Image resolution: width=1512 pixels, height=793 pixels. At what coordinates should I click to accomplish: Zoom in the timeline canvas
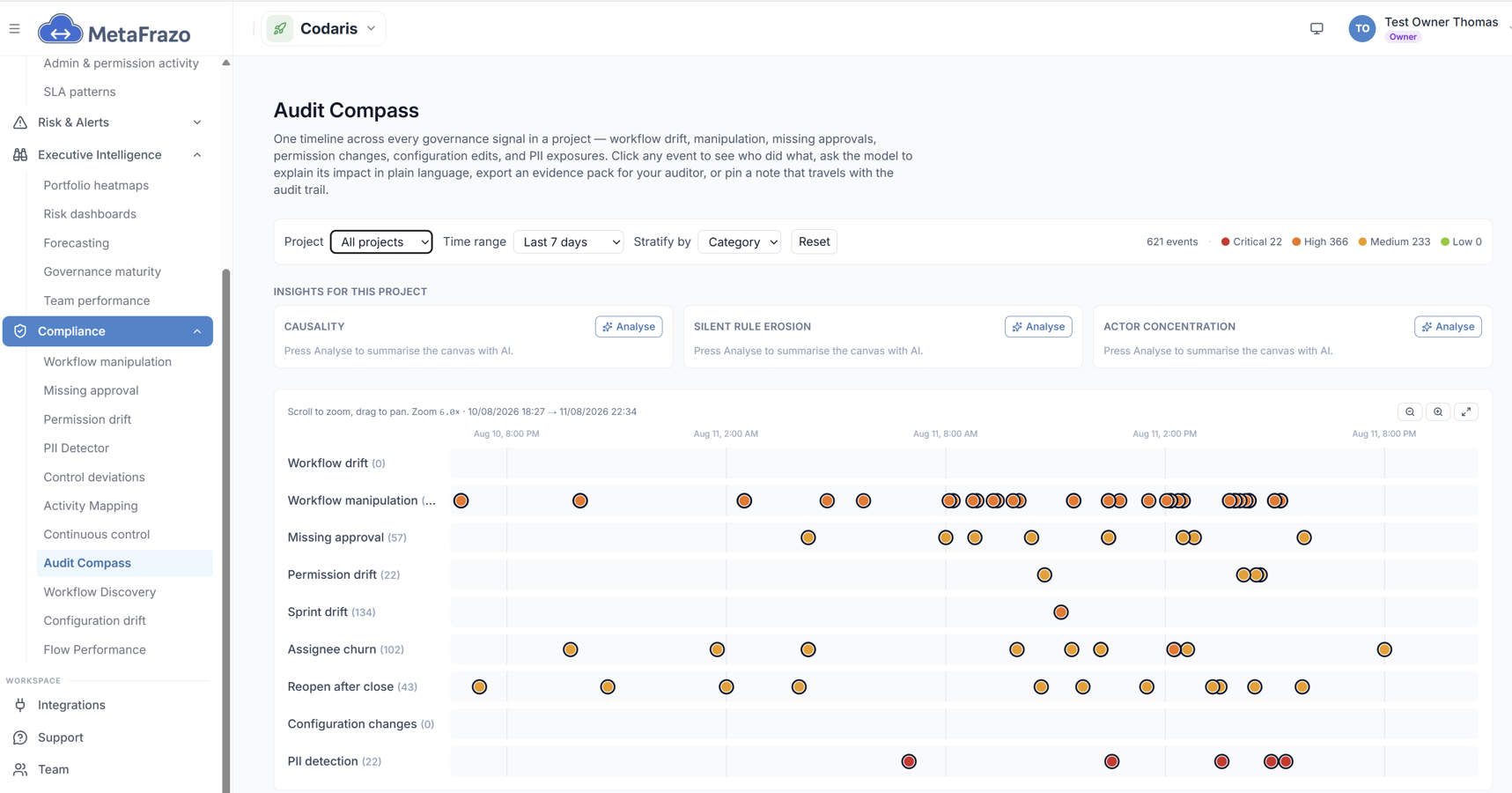click(x=1438, y=411)
